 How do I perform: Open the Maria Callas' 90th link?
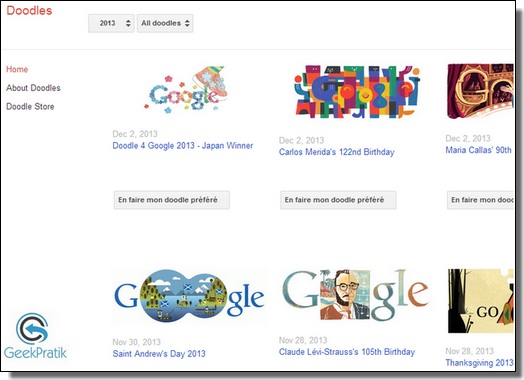(479, 150)
